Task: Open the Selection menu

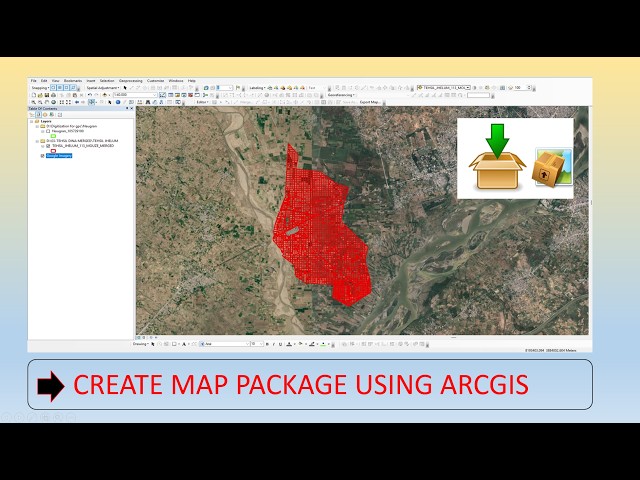Action: click(x=107, y=81)
